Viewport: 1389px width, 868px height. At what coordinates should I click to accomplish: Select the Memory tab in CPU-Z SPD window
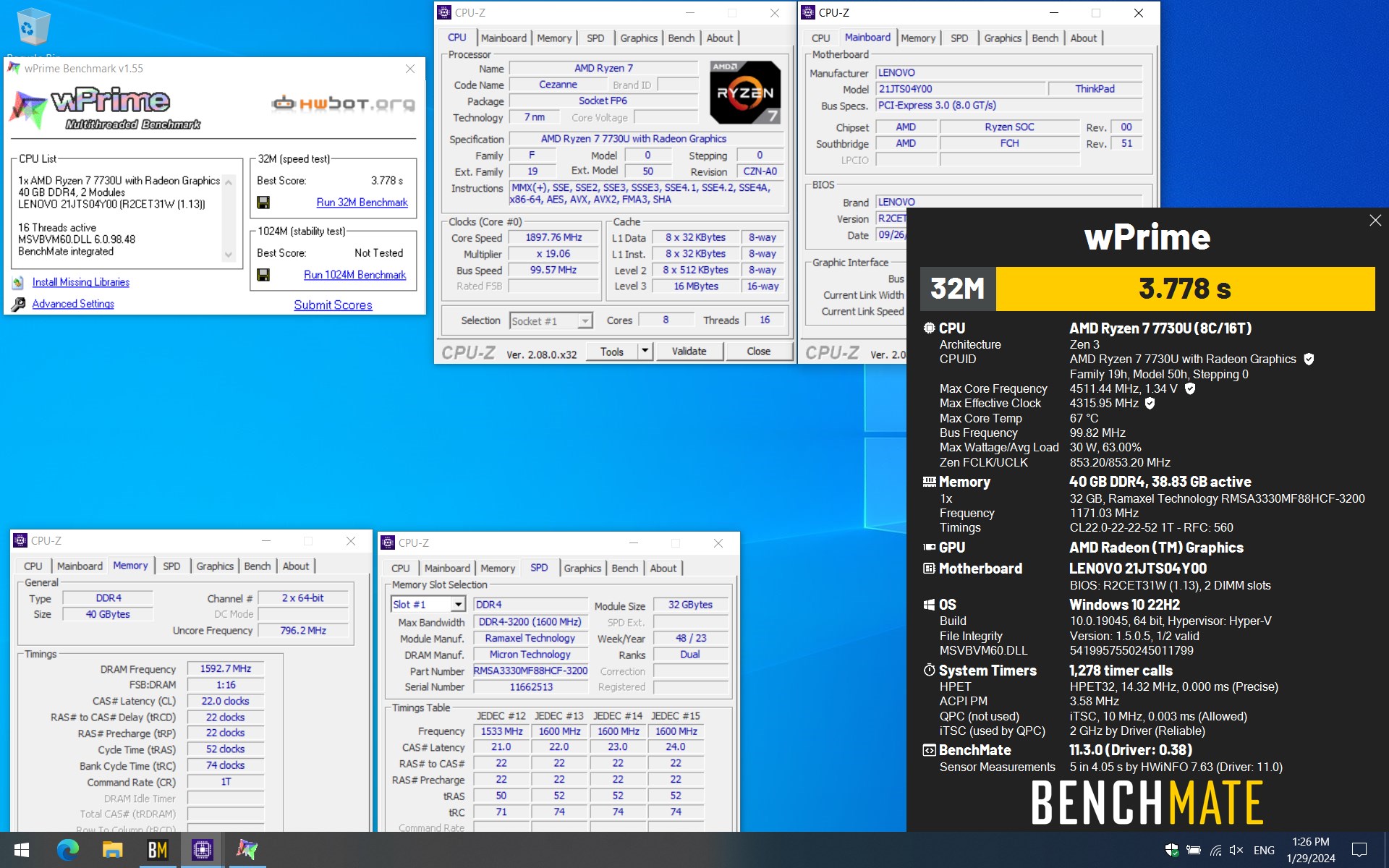click(x=498, y=568)
